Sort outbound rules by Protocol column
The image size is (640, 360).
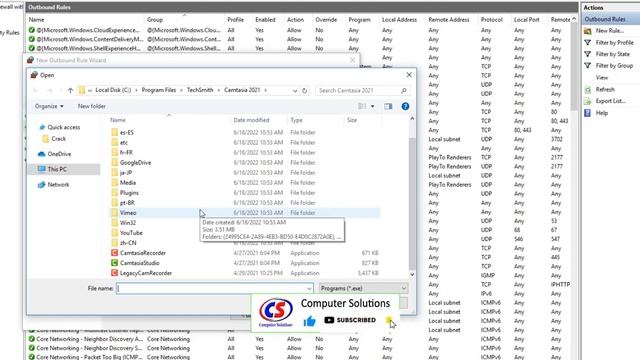tap(491, 20)
